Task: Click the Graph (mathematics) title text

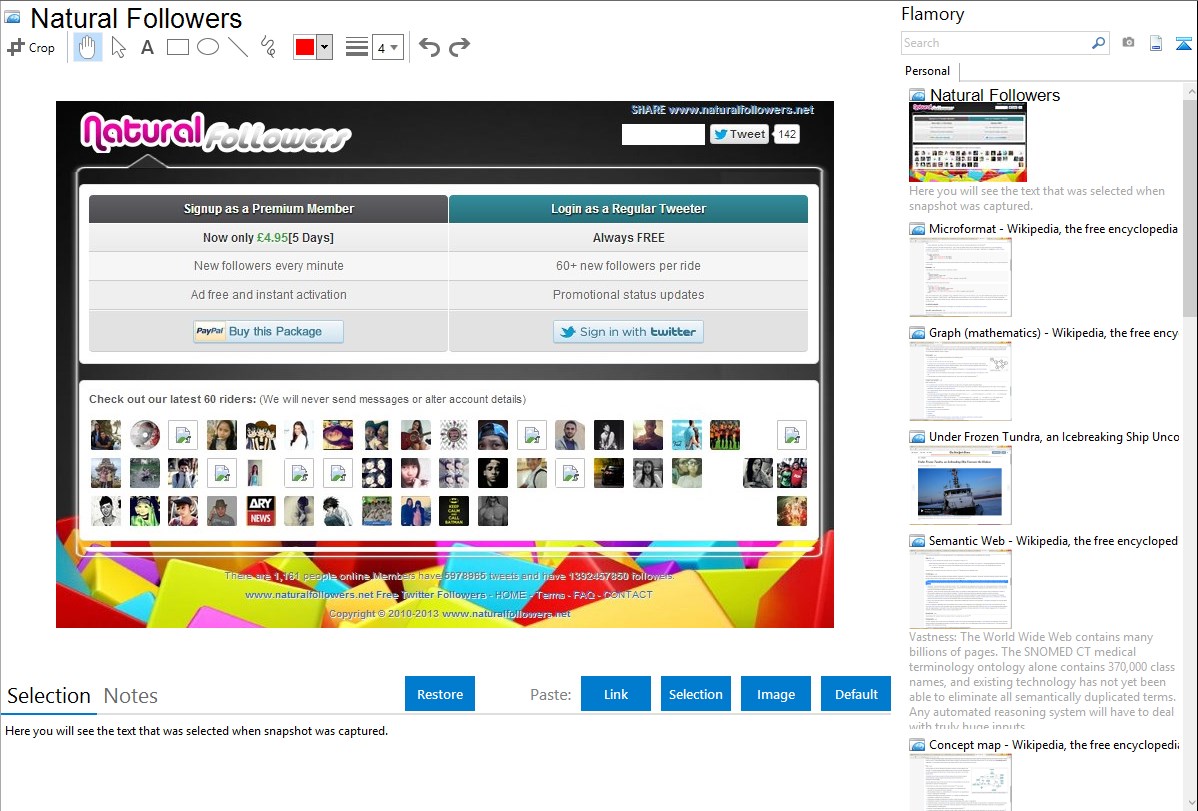Action: 1053,333
